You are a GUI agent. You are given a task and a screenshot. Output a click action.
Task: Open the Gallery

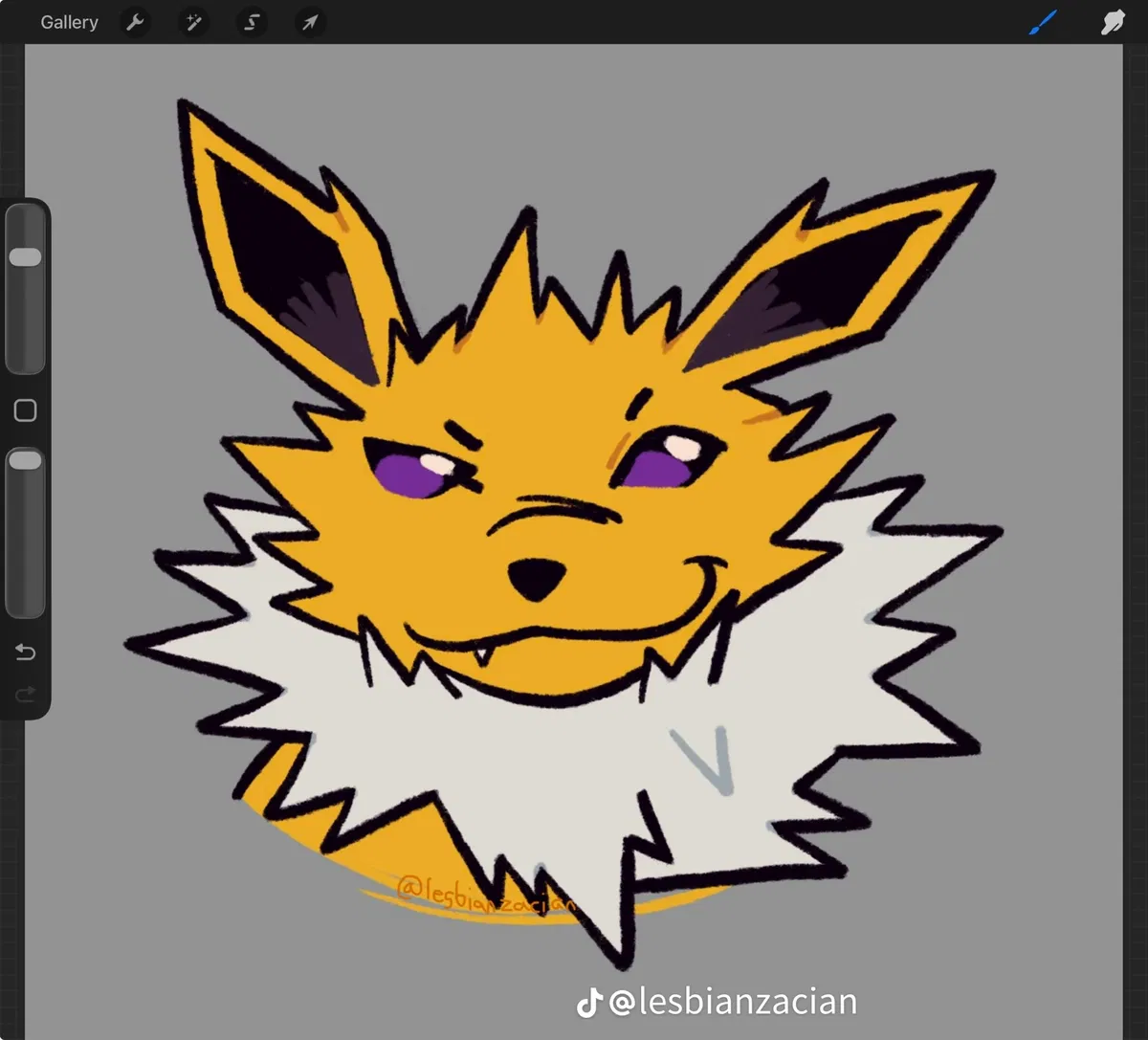69,22
